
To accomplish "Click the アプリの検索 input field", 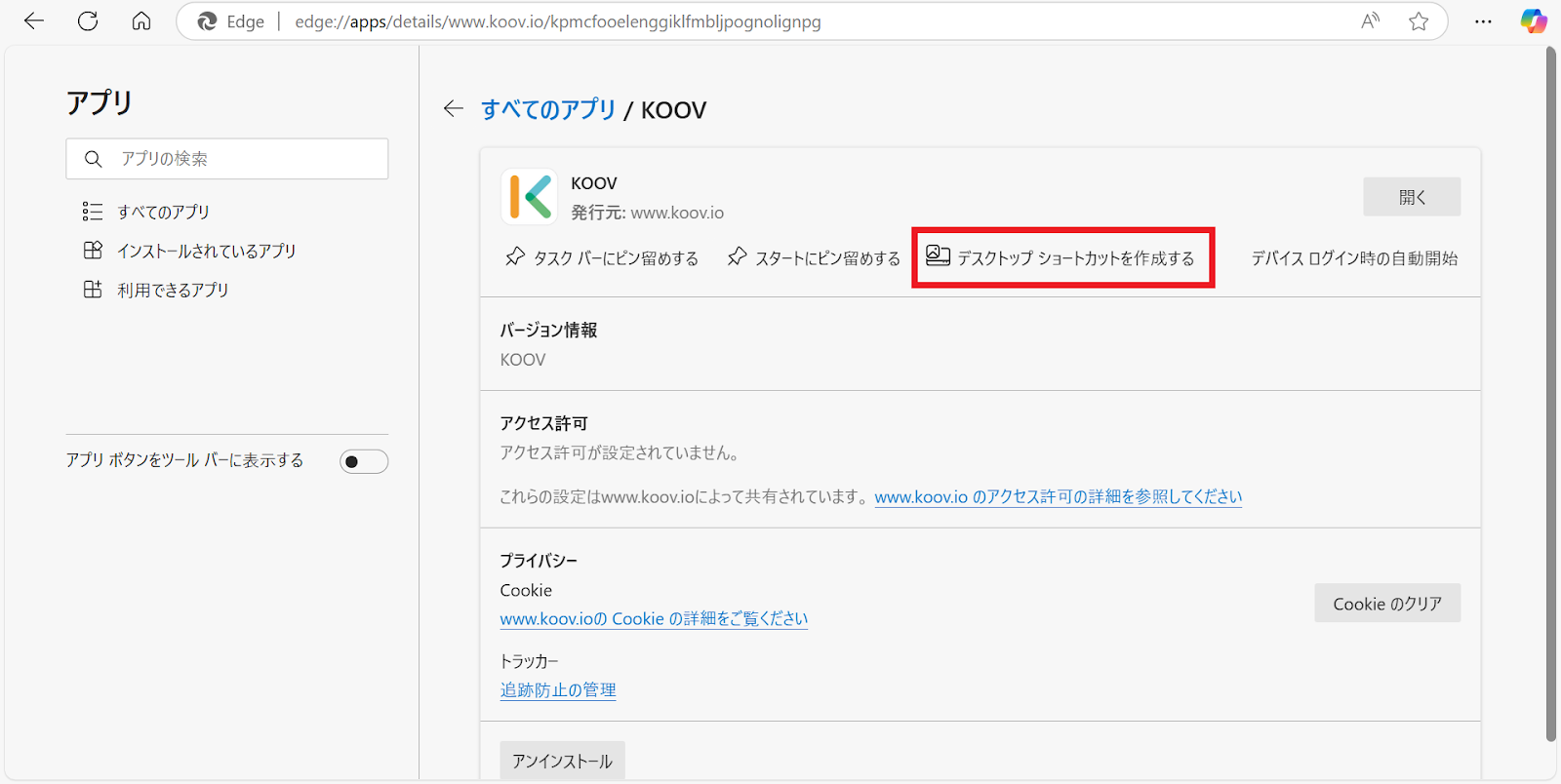I will click(x=227, y=159).
